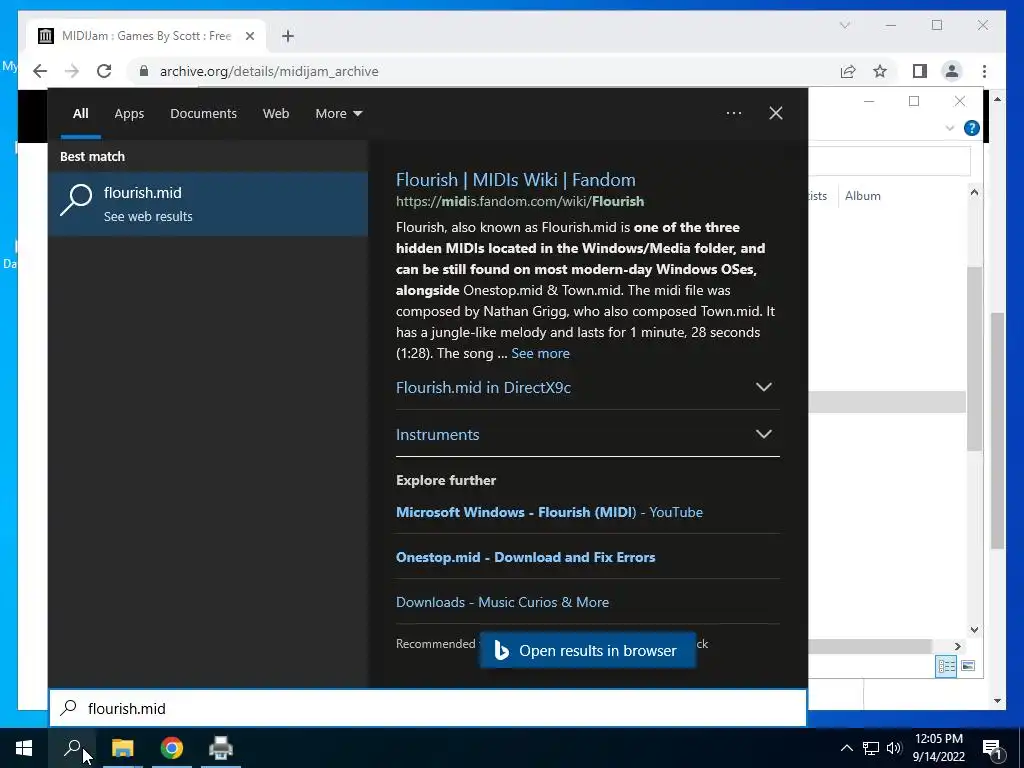This screenshot has width=1024, height=768.
Task: Click background window list scroll down arrow
Action: point(974,630)
